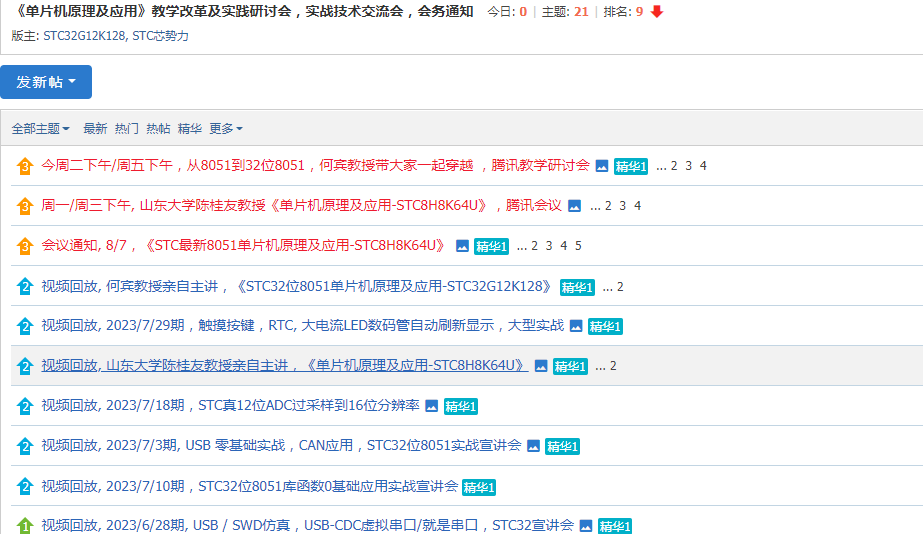Expand the 全部主题 filter dropdown

(x=40, y=128)
